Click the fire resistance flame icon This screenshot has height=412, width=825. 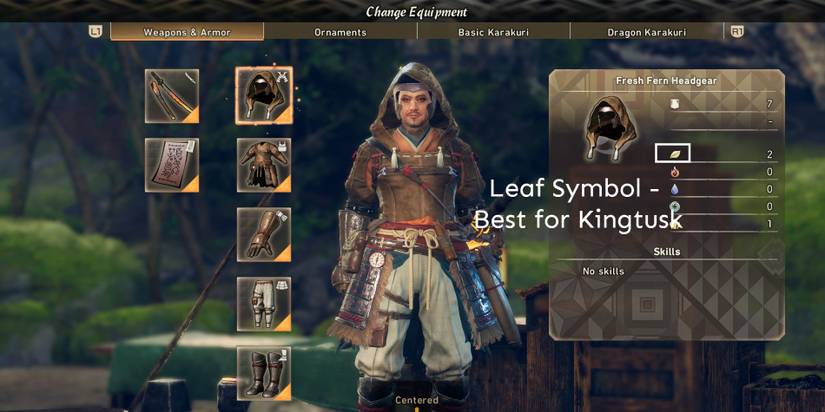point(675,172)
